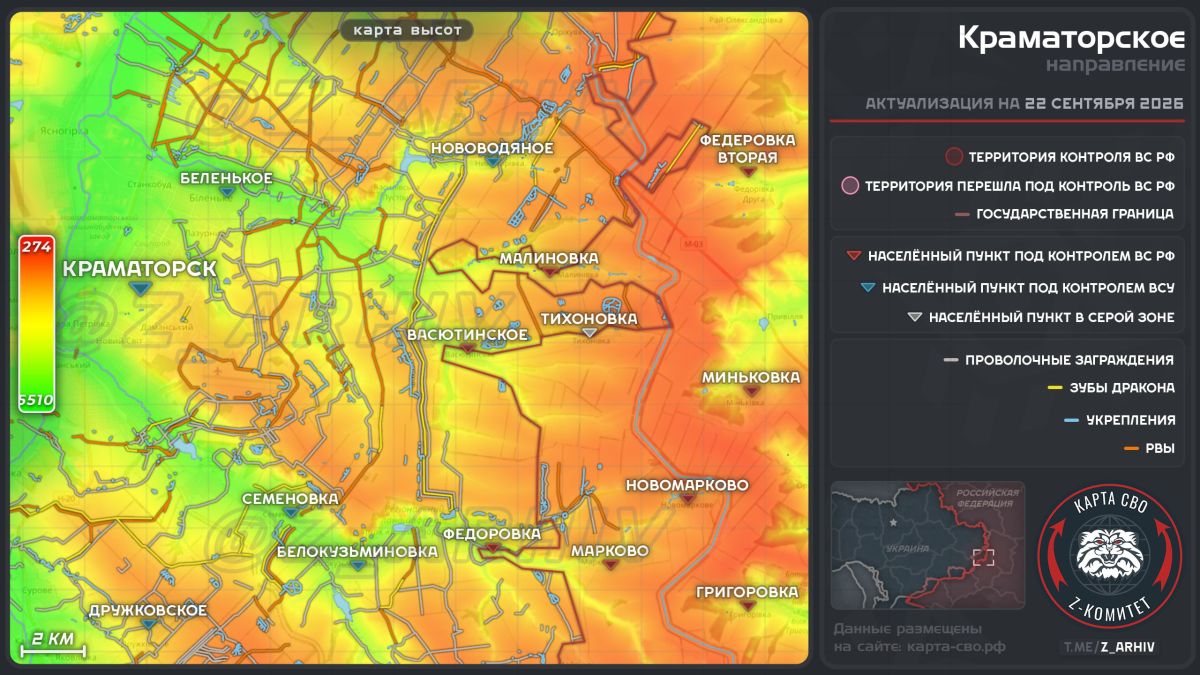Click the Федоровка Вторая marker triangle
Image resolution: width=1200 pixels, height=675 pixels.
point(747,172)
